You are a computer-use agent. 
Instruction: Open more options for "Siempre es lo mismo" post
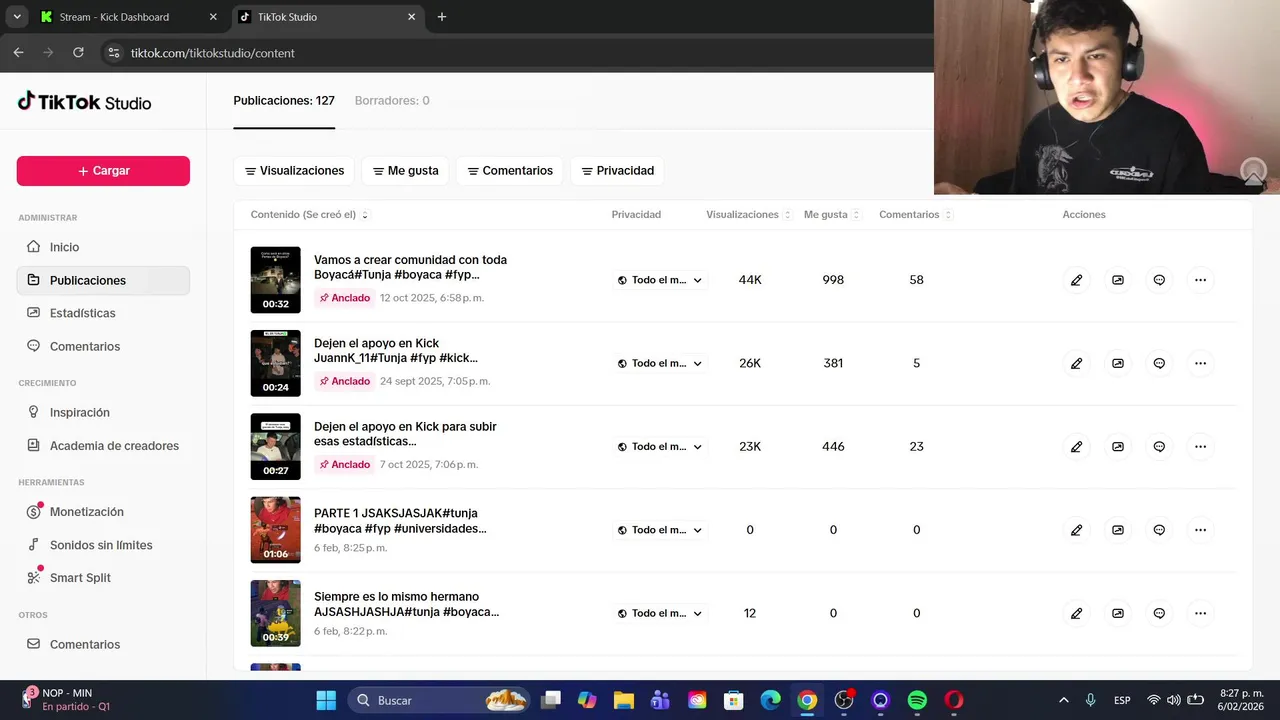pos(1200,613)
